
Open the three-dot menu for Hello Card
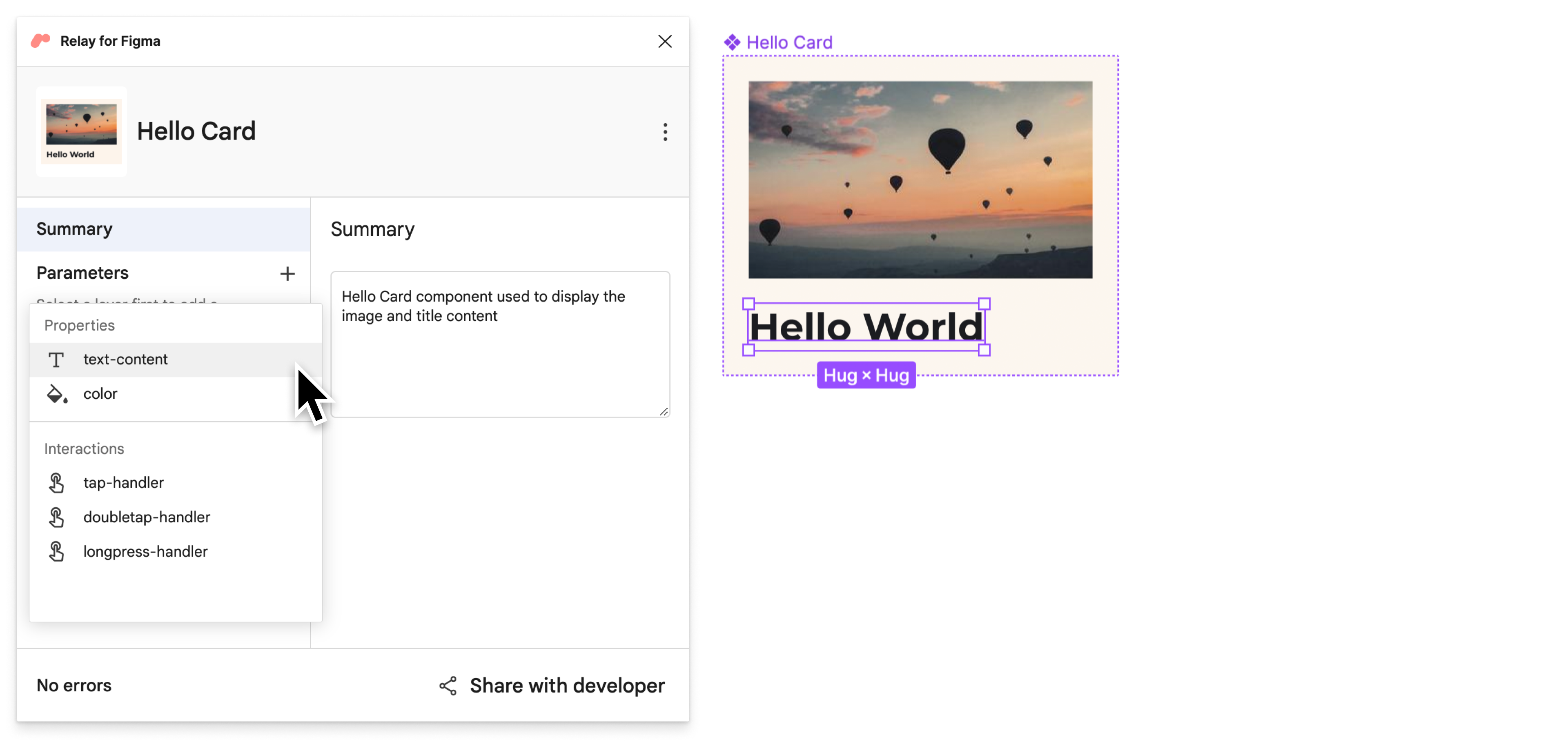point(660,131)
